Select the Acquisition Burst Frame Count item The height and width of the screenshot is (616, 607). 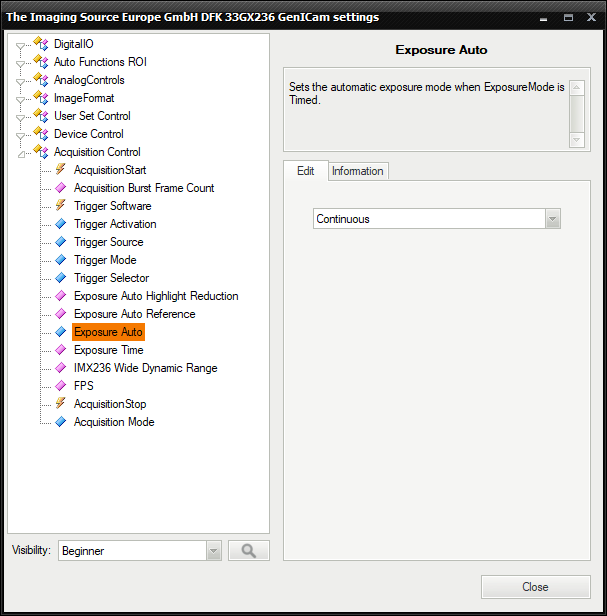pyautogui.click(x=144, y=188)
